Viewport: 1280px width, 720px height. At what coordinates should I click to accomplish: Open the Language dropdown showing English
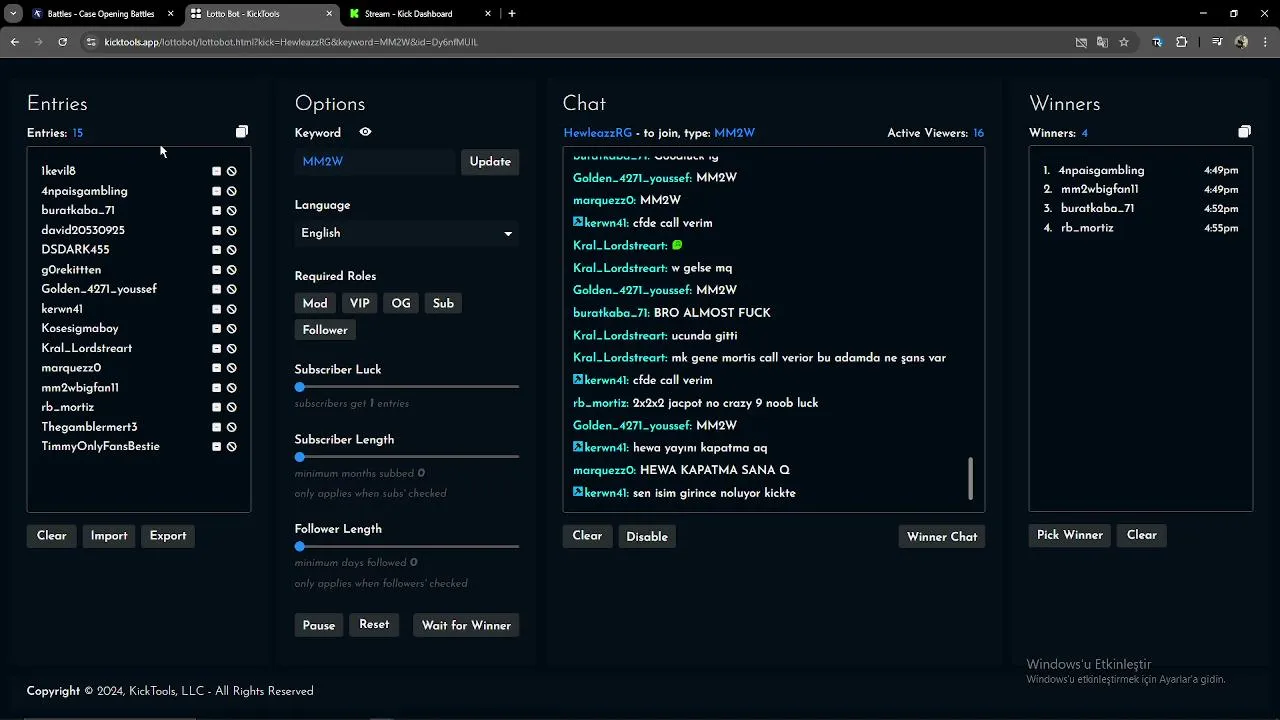[407, 233]
